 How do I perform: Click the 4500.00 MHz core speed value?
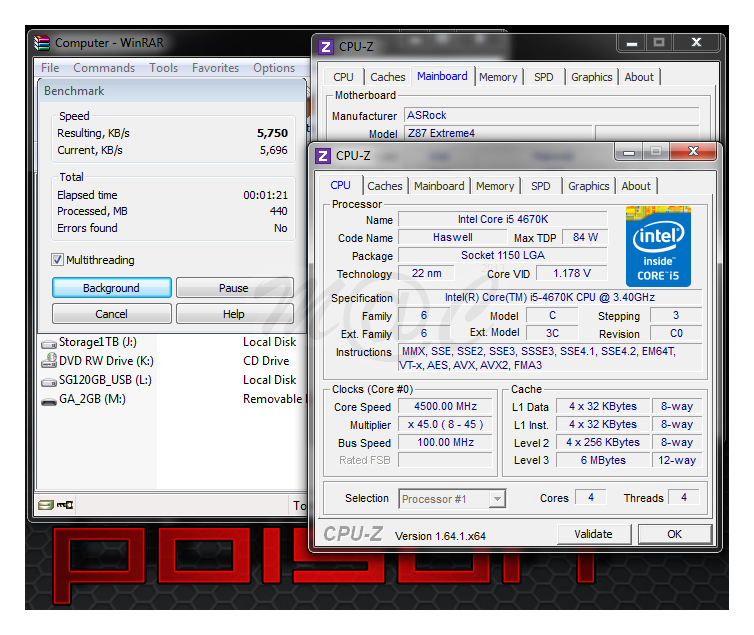click(x=445, y=406)
